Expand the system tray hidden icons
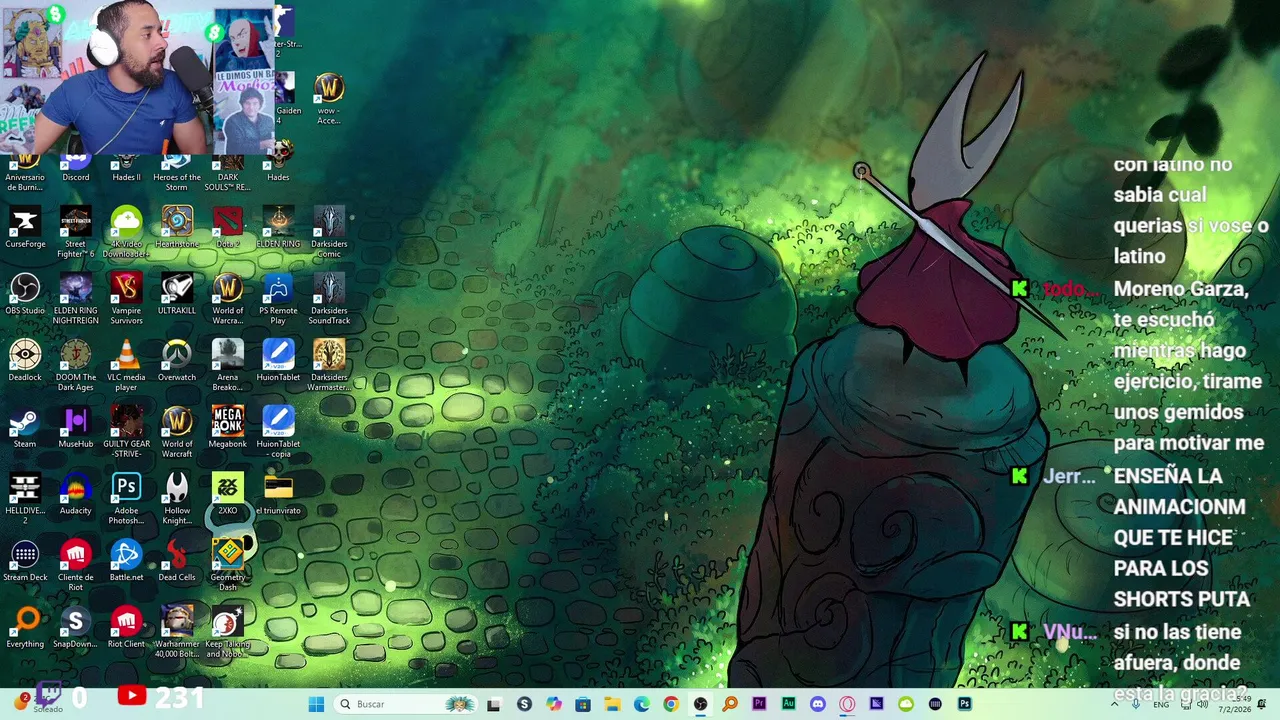Viewport: 1280px width, 720px height. [1115, 704]
